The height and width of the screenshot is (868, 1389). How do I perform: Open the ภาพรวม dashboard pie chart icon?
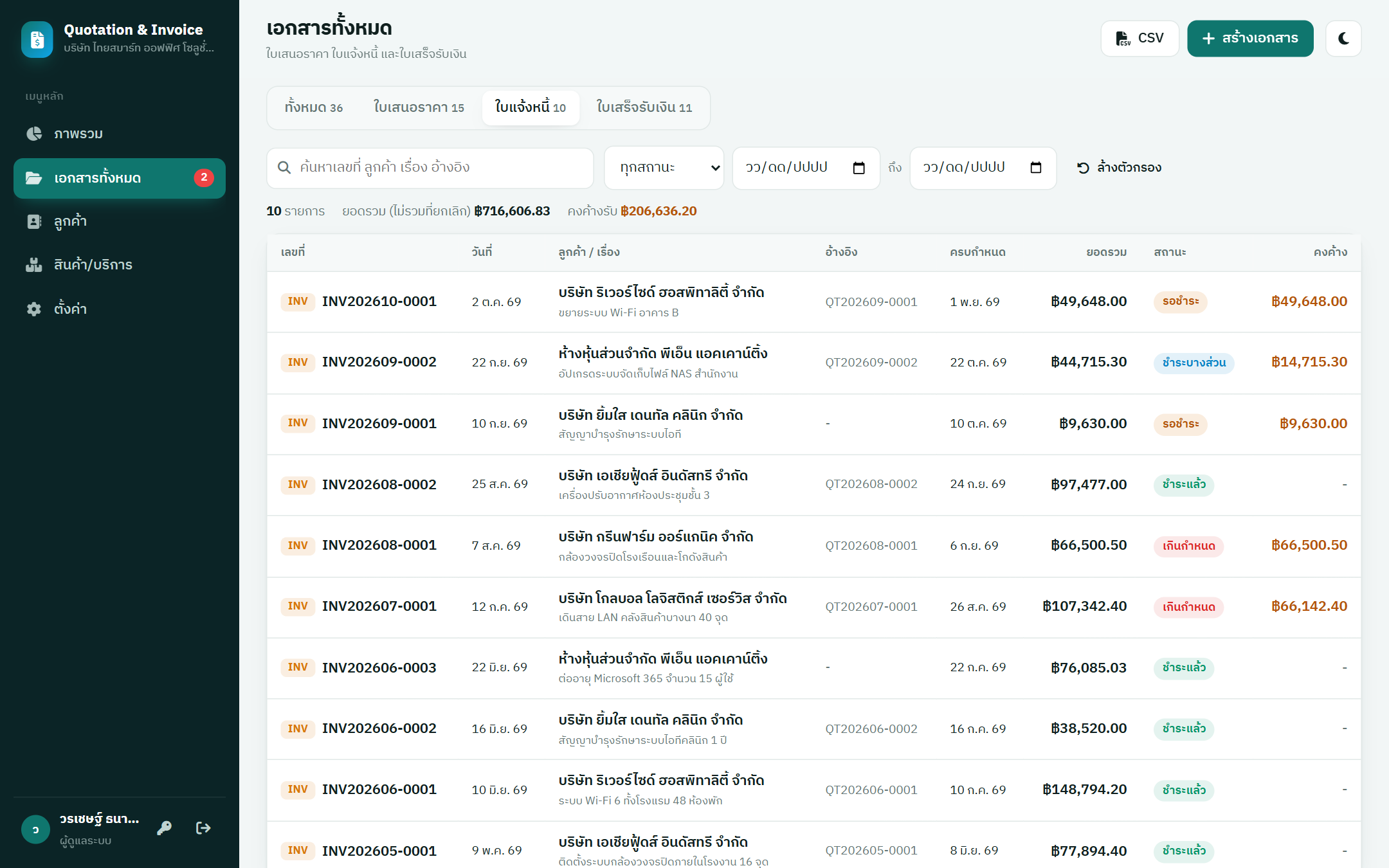[34, 134]
